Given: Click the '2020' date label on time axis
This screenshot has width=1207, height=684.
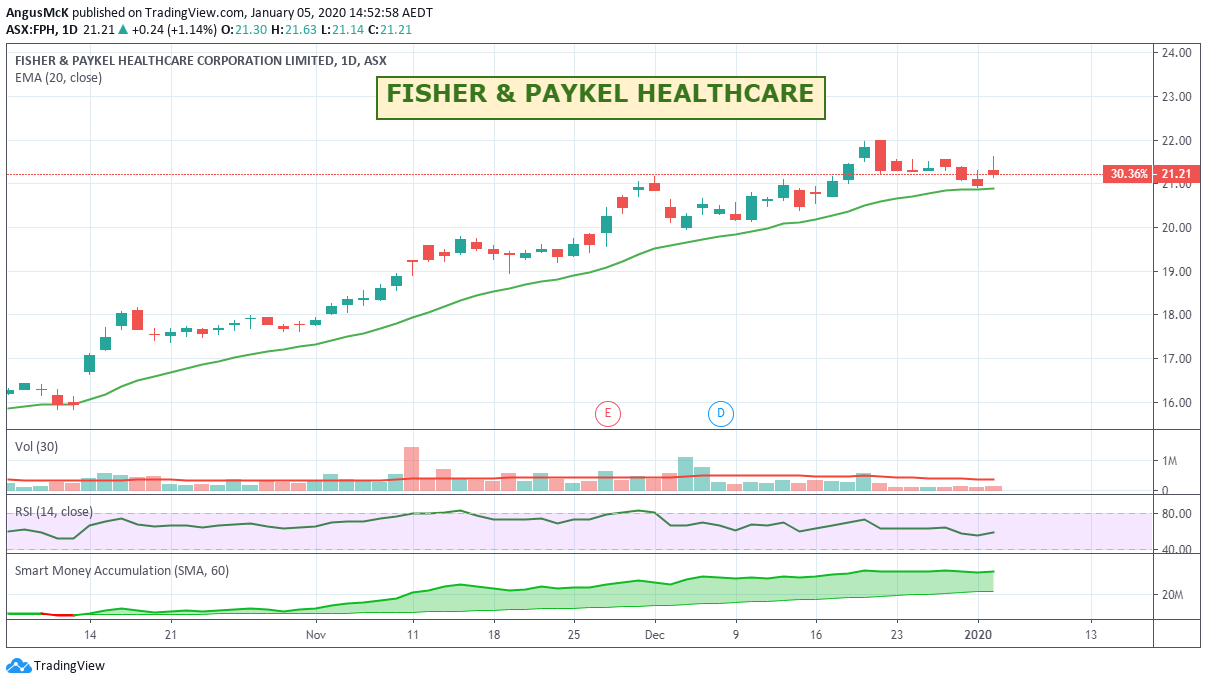Looking at the screenshot, I should [x=978, y=634].
